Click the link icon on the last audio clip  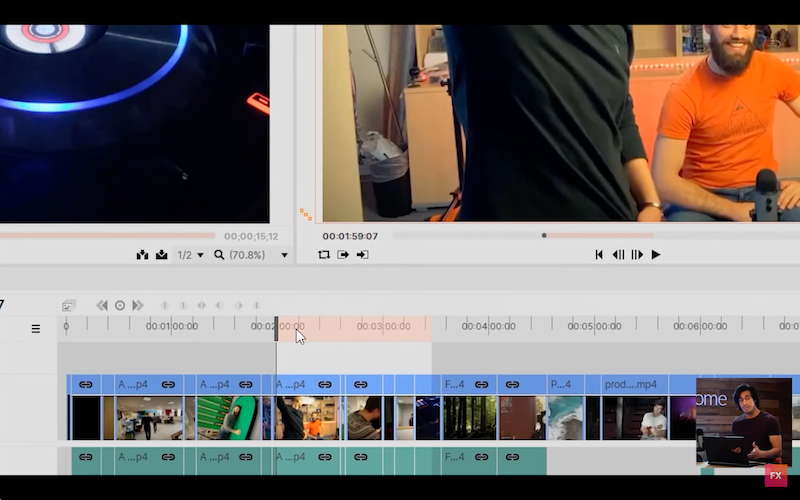pos(512,457)
